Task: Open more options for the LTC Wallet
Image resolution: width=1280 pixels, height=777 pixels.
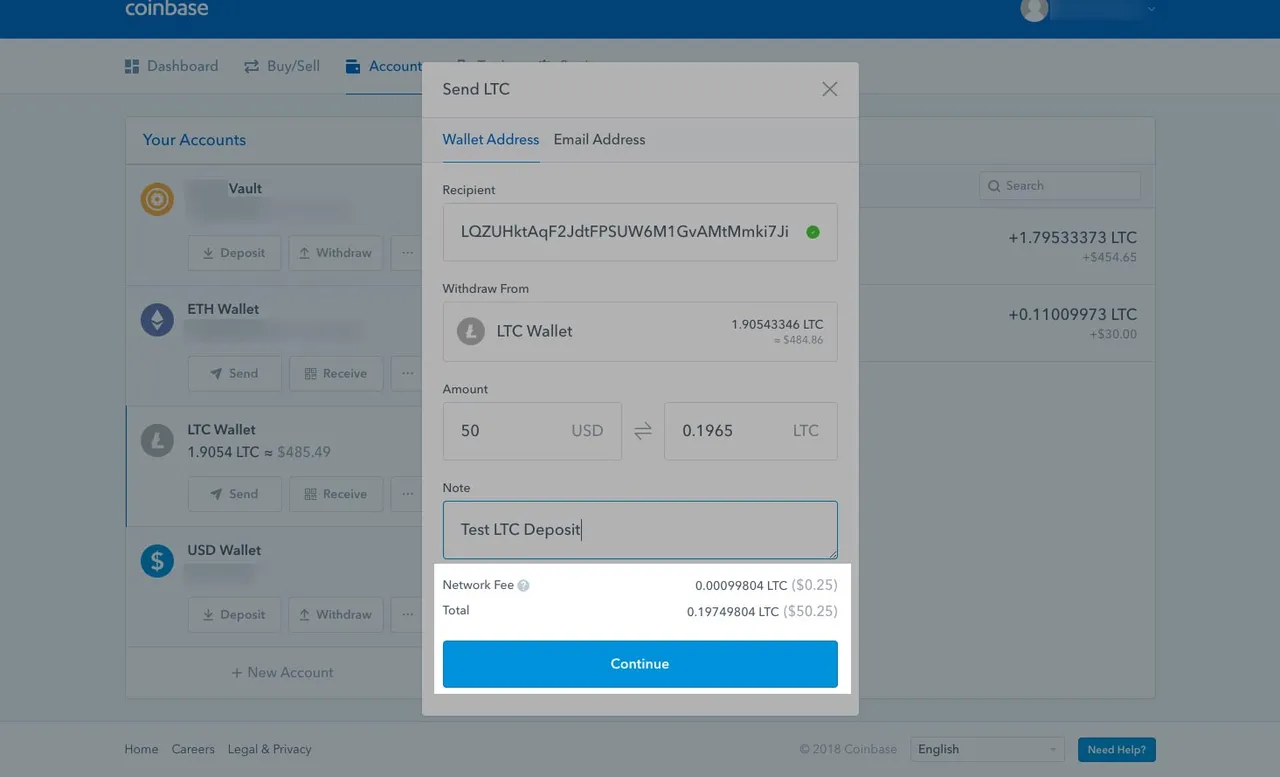Action: 406,494
